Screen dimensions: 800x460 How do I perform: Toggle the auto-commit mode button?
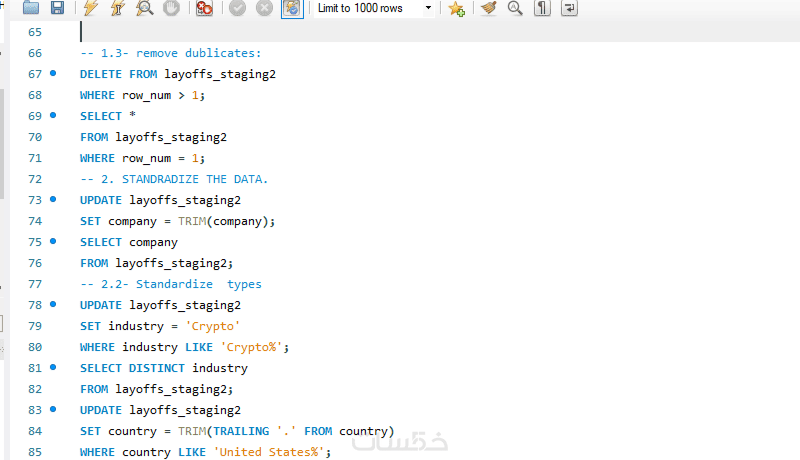click(292, 8)
